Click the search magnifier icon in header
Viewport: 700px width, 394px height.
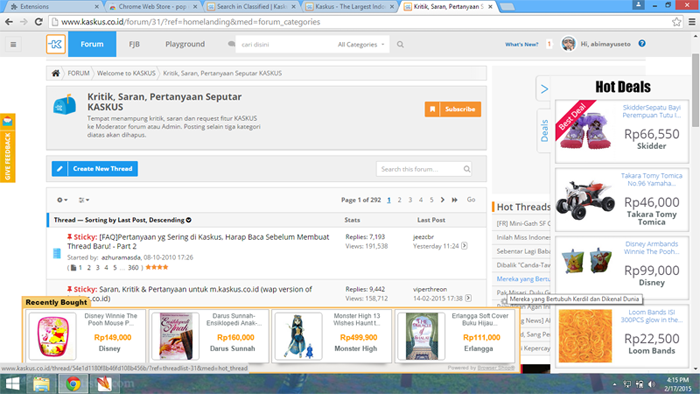click(400, 44)
